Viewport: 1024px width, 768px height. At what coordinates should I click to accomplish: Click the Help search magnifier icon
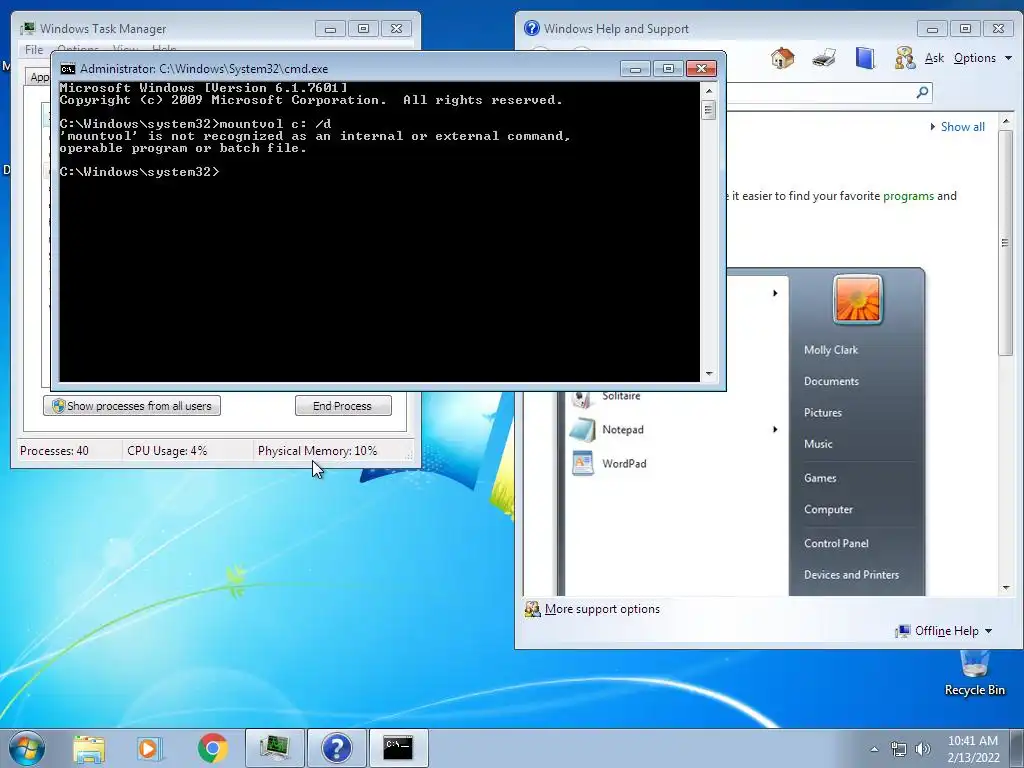922,92
